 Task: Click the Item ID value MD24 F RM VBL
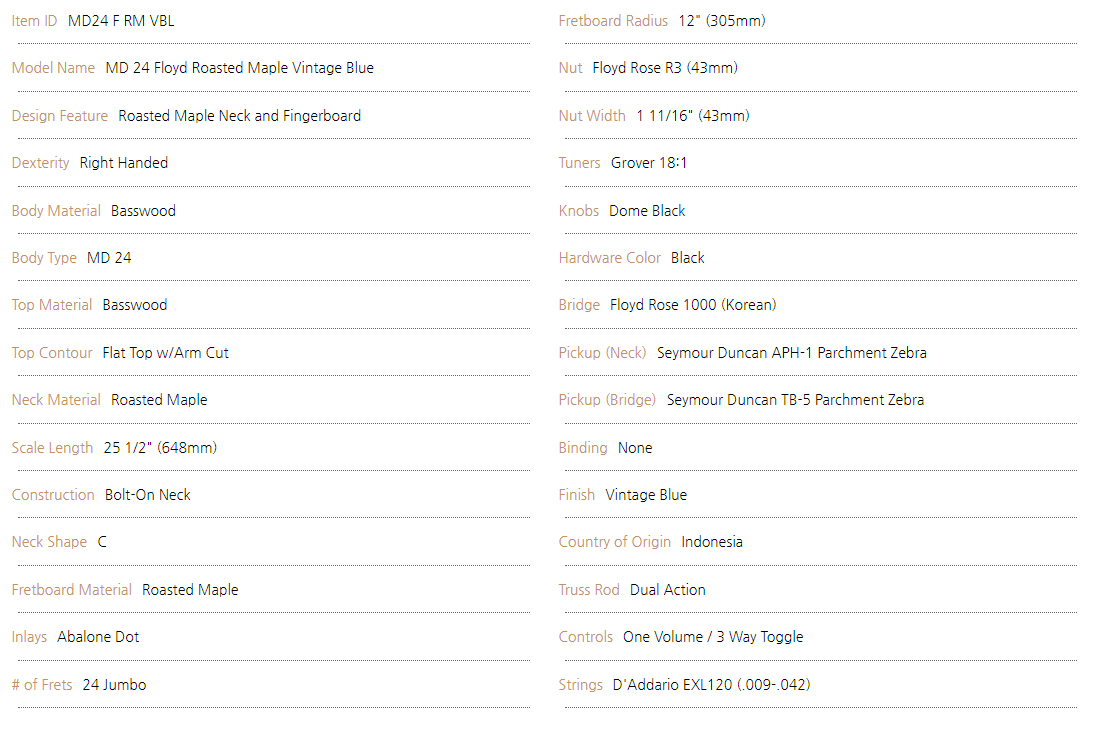[x=121, y=21]
